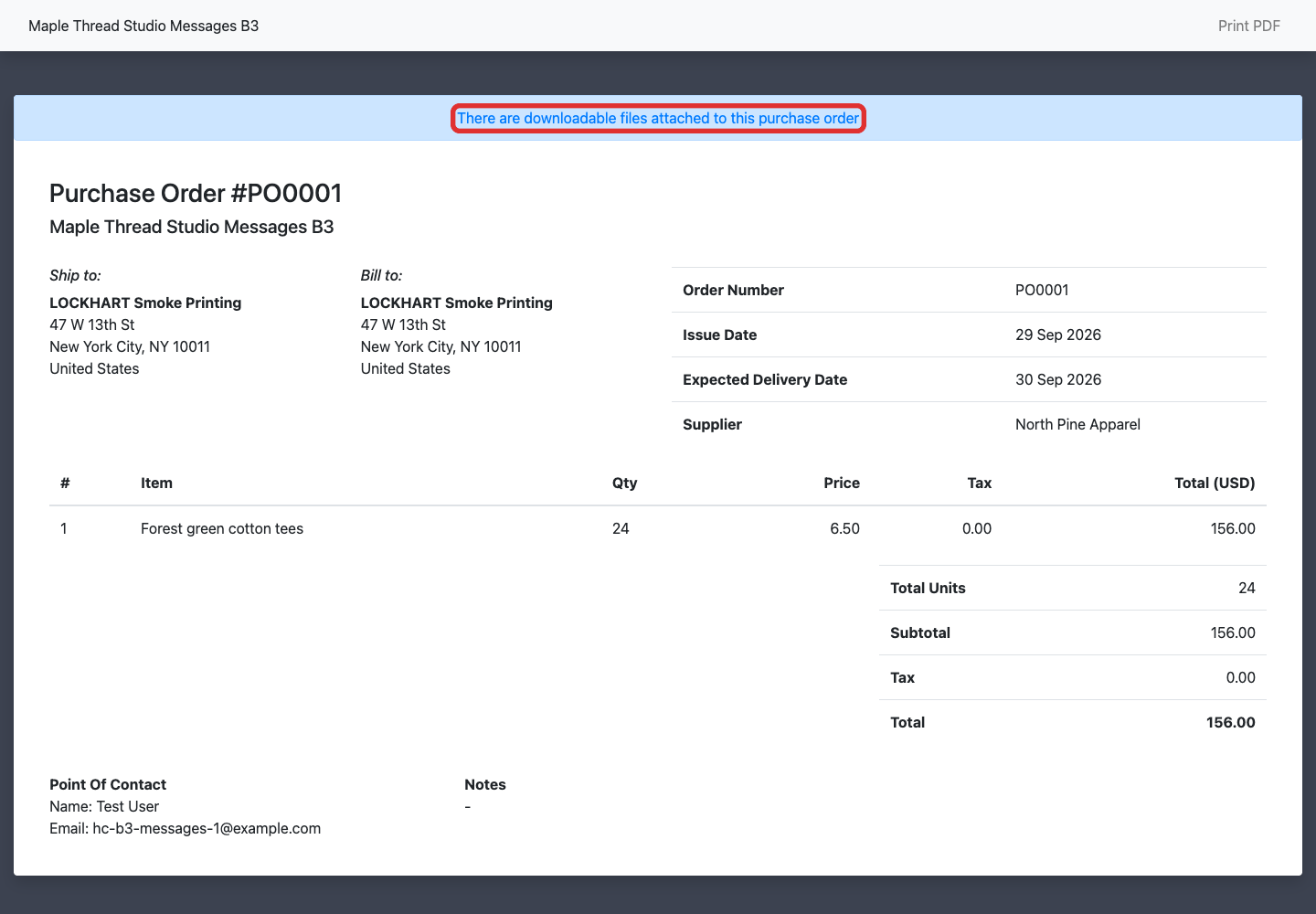Click bold grand total 156.00
Viewport: 1316px width, 914px height.
1230,722
